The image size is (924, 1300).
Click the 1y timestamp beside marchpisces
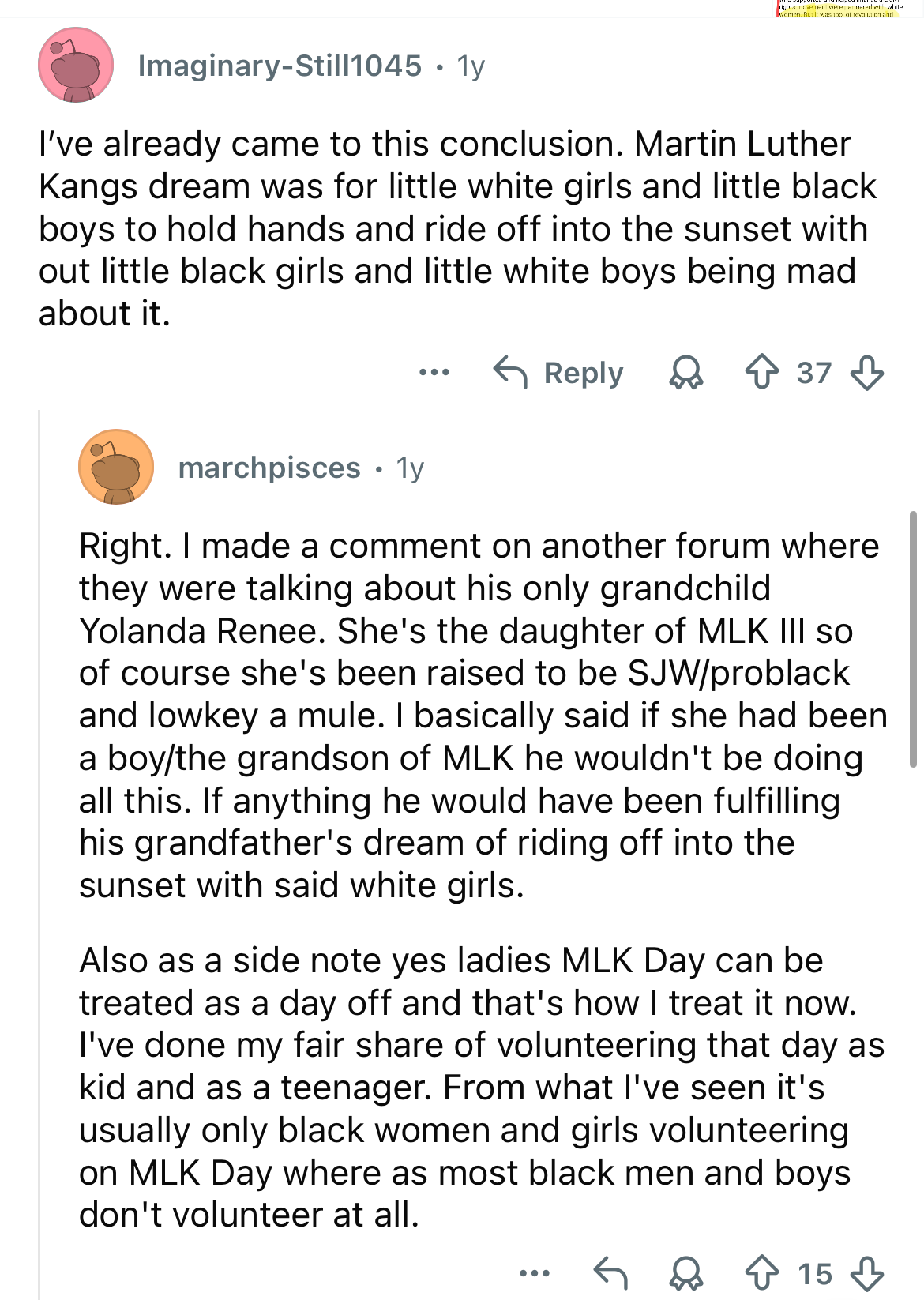[x=410, y=468]
